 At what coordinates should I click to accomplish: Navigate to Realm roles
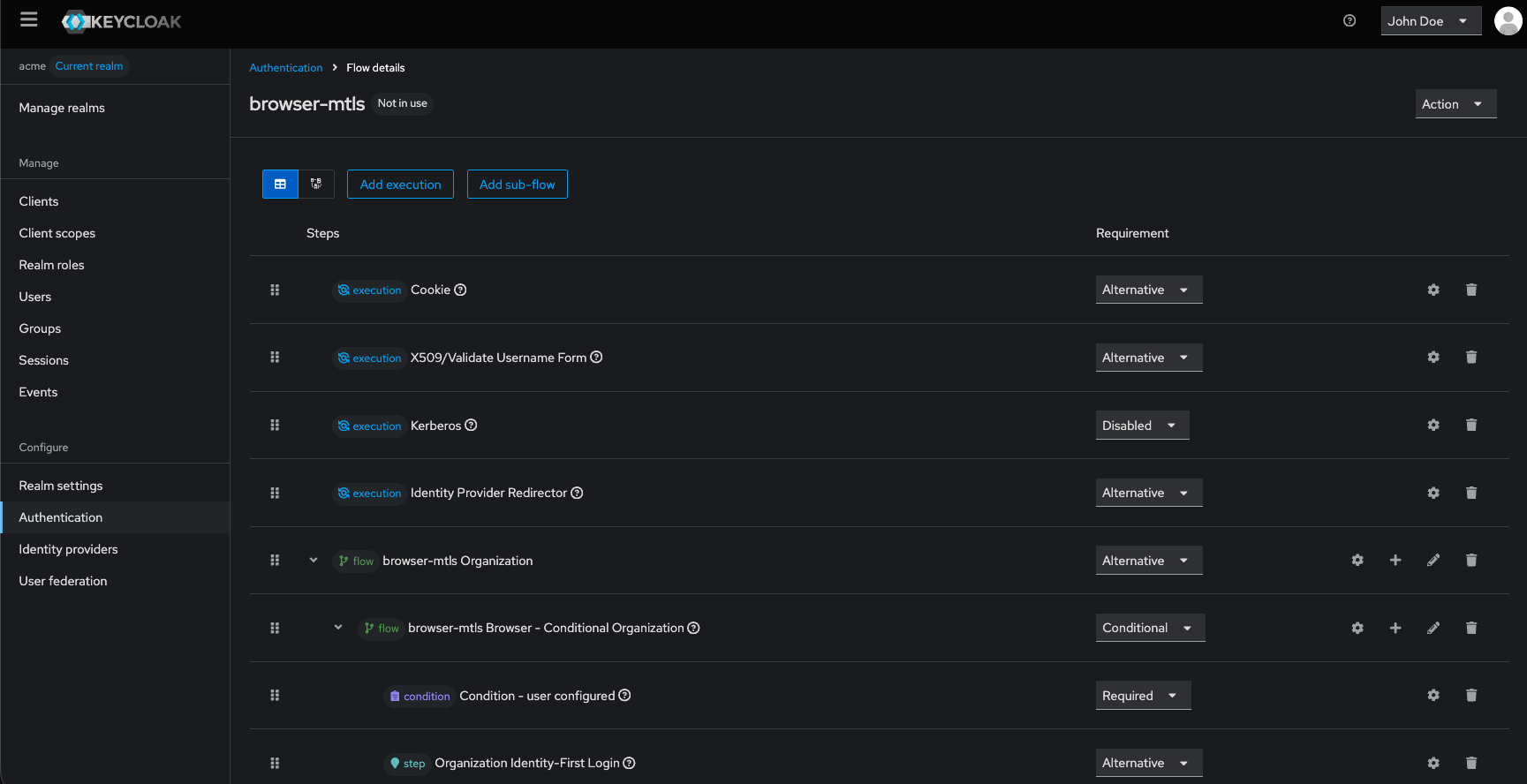[x=52, y=265]
